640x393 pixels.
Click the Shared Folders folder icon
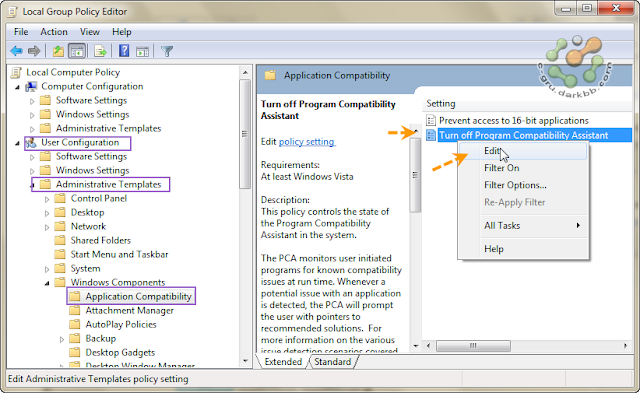tap(60, 240)
